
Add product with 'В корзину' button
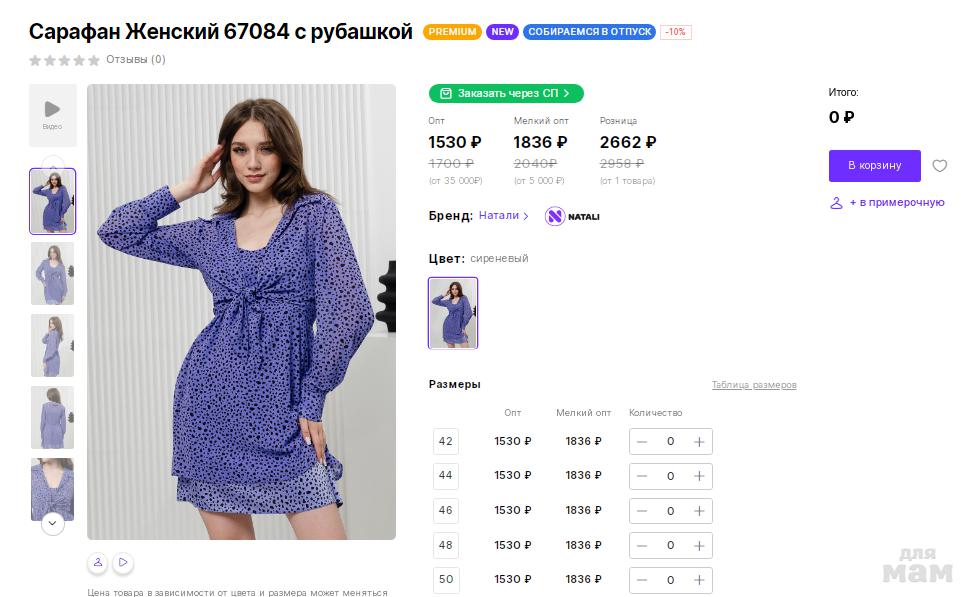pos(874,166)
